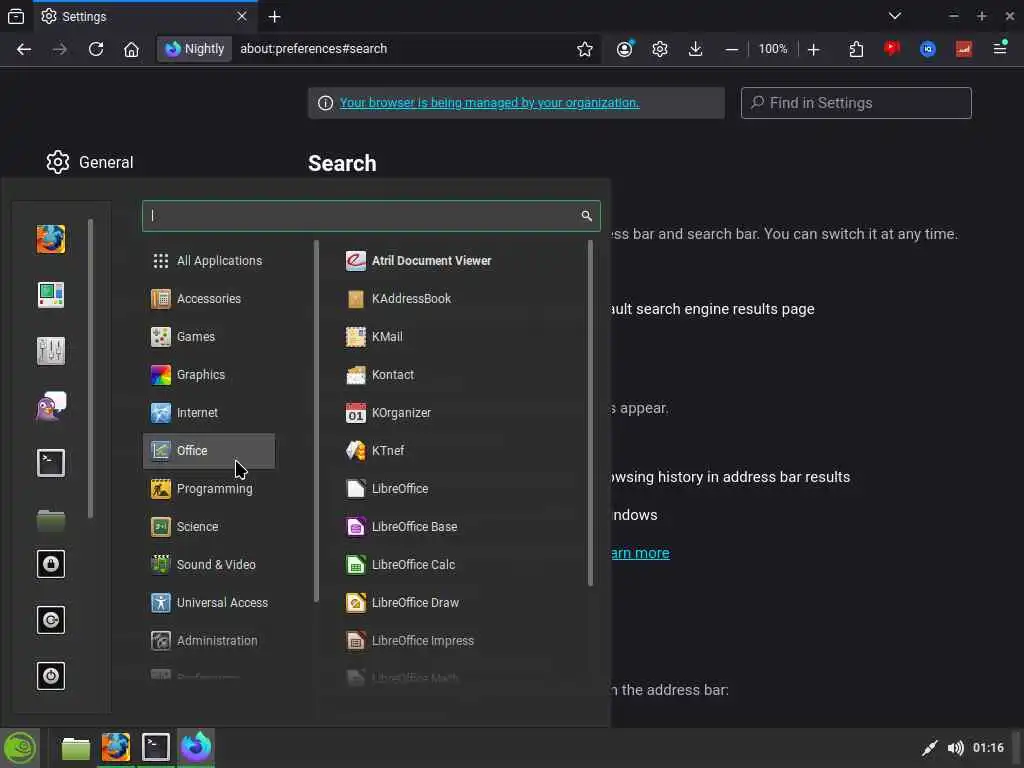
Task: Launch Software Manager from the favorites sidebar
Action: click(x=51, y=295)
